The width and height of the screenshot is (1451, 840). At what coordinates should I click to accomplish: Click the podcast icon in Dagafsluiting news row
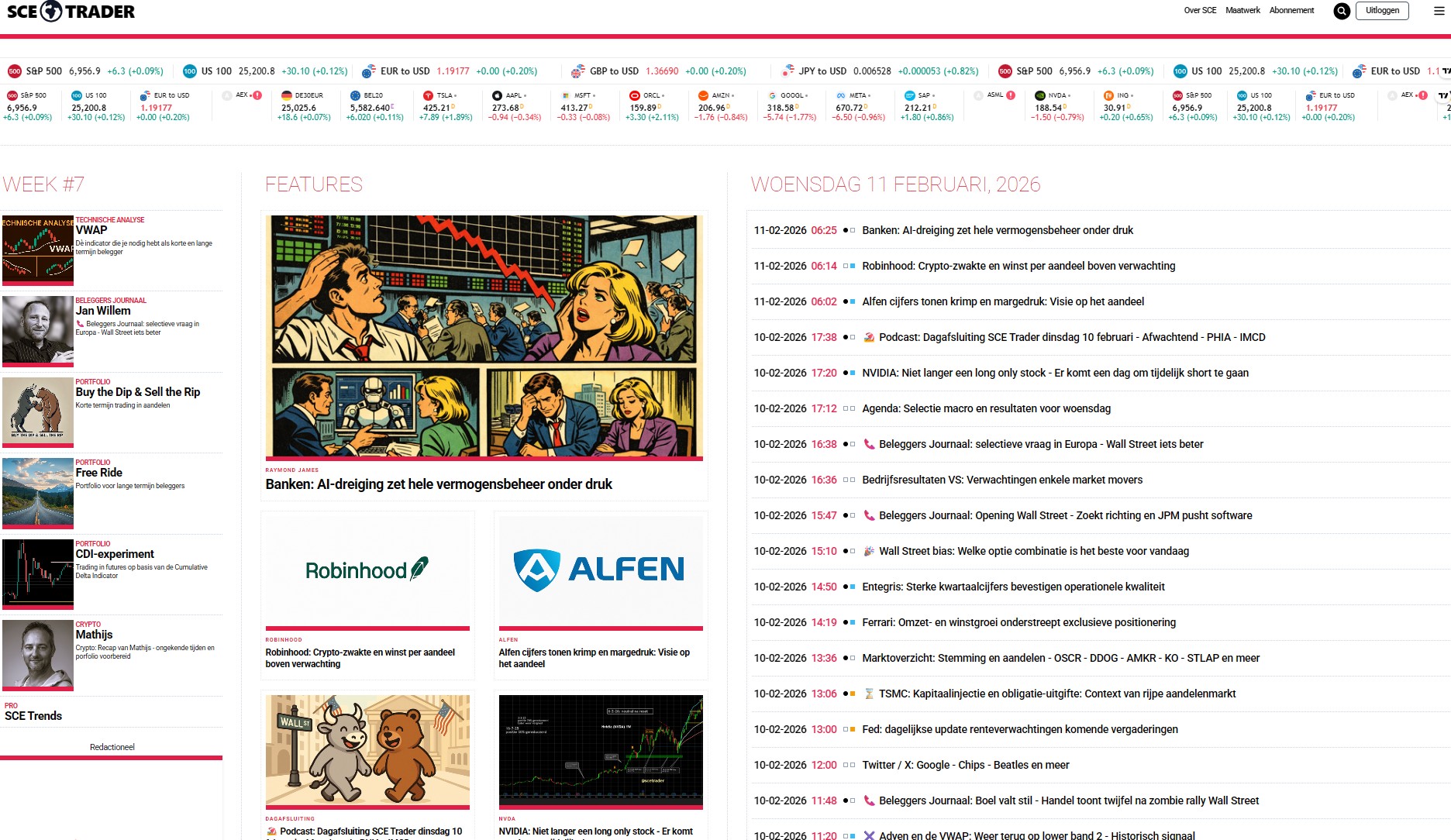click(x=869, y=337)
